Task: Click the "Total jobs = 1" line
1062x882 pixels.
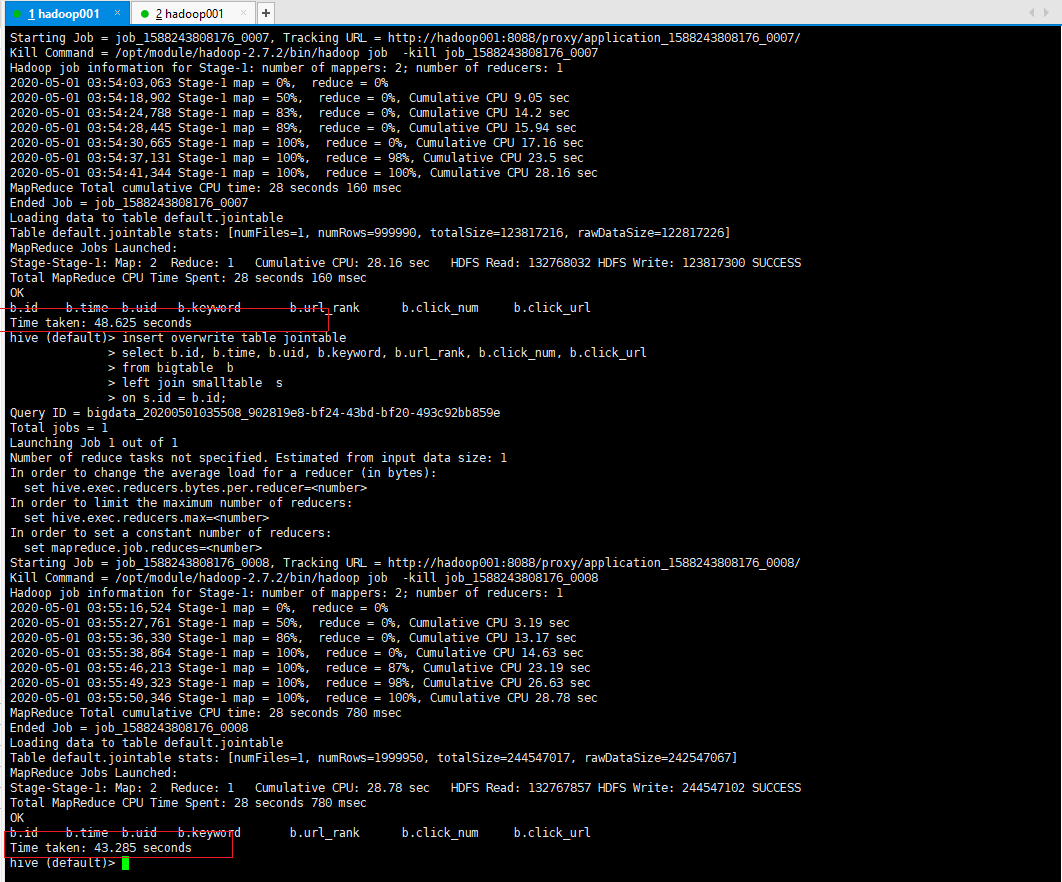Action: [x=59, y=428]
